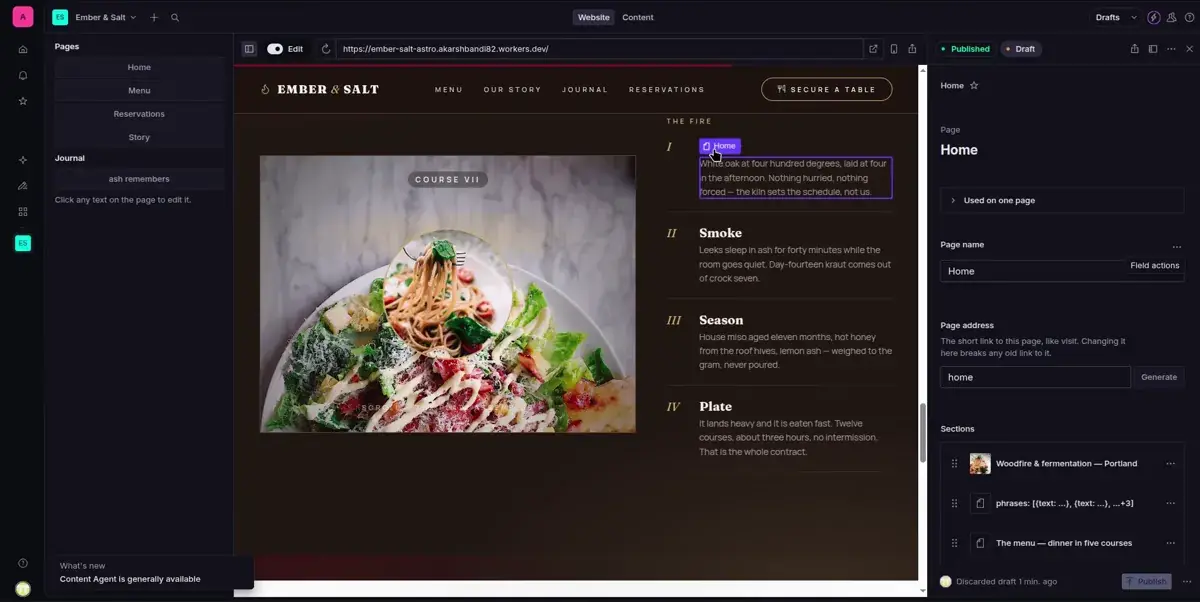Click the pencil edit icon in left sidebar
Viewport: 1200px width, 602px height.
[x=23, y=186]
